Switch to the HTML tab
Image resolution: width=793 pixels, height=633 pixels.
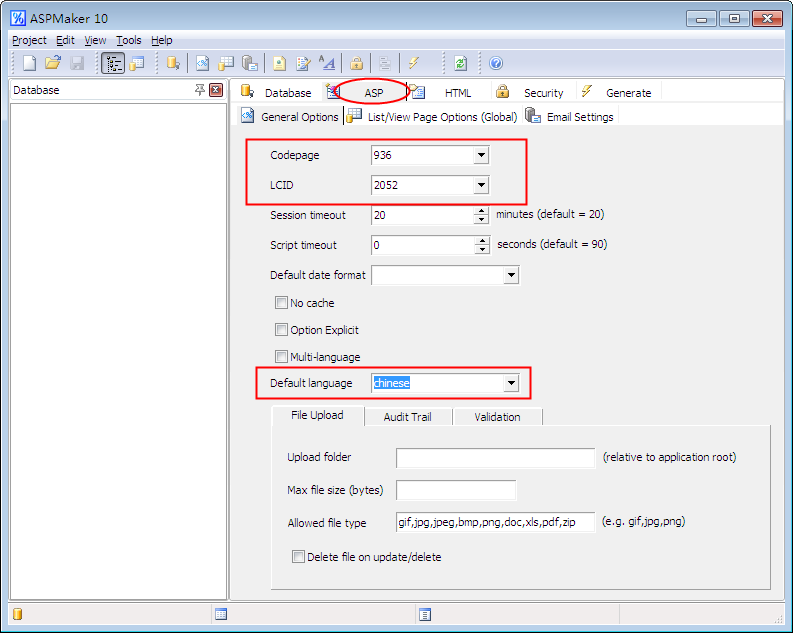(x=458, y=93)
